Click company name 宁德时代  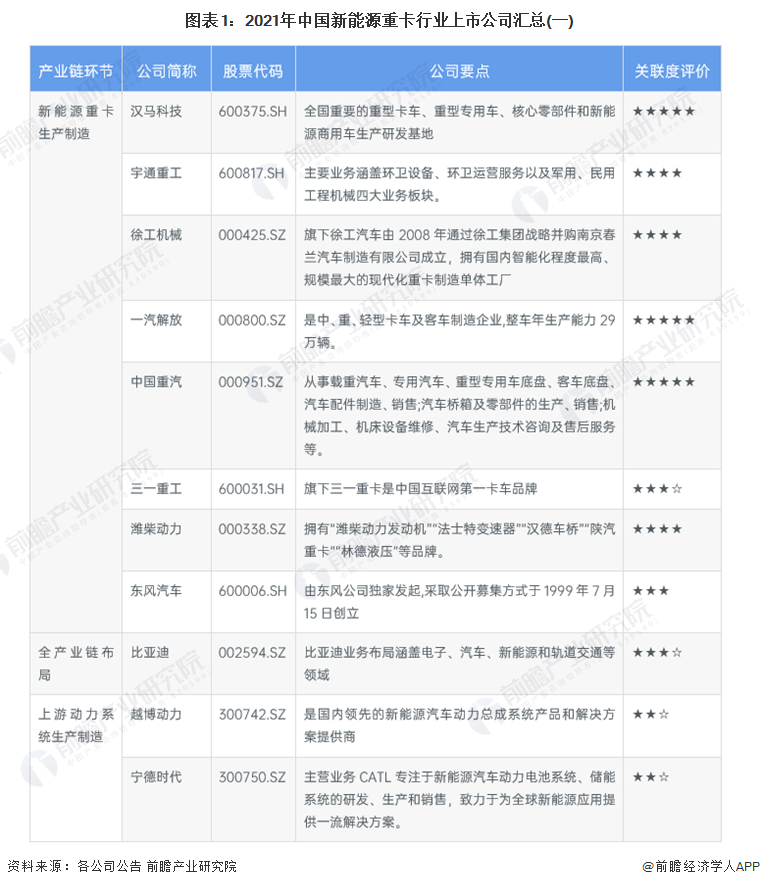[x=156, y=777]
